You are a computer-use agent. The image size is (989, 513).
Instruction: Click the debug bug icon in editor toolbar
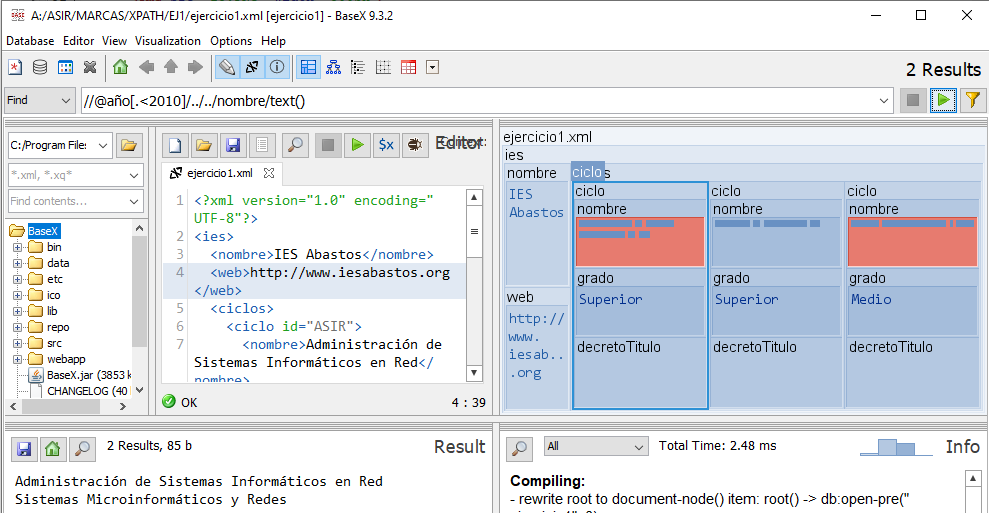416,145
